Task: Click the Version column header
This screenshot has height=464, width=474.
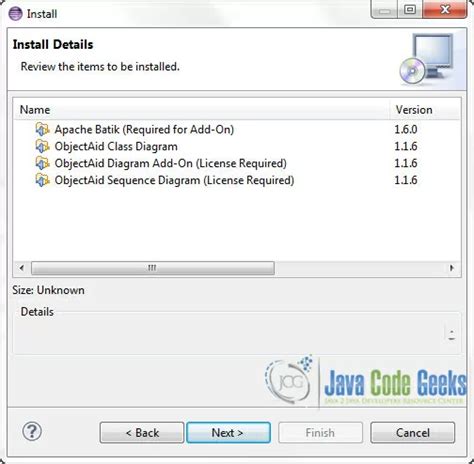Action: click(425, 110)
